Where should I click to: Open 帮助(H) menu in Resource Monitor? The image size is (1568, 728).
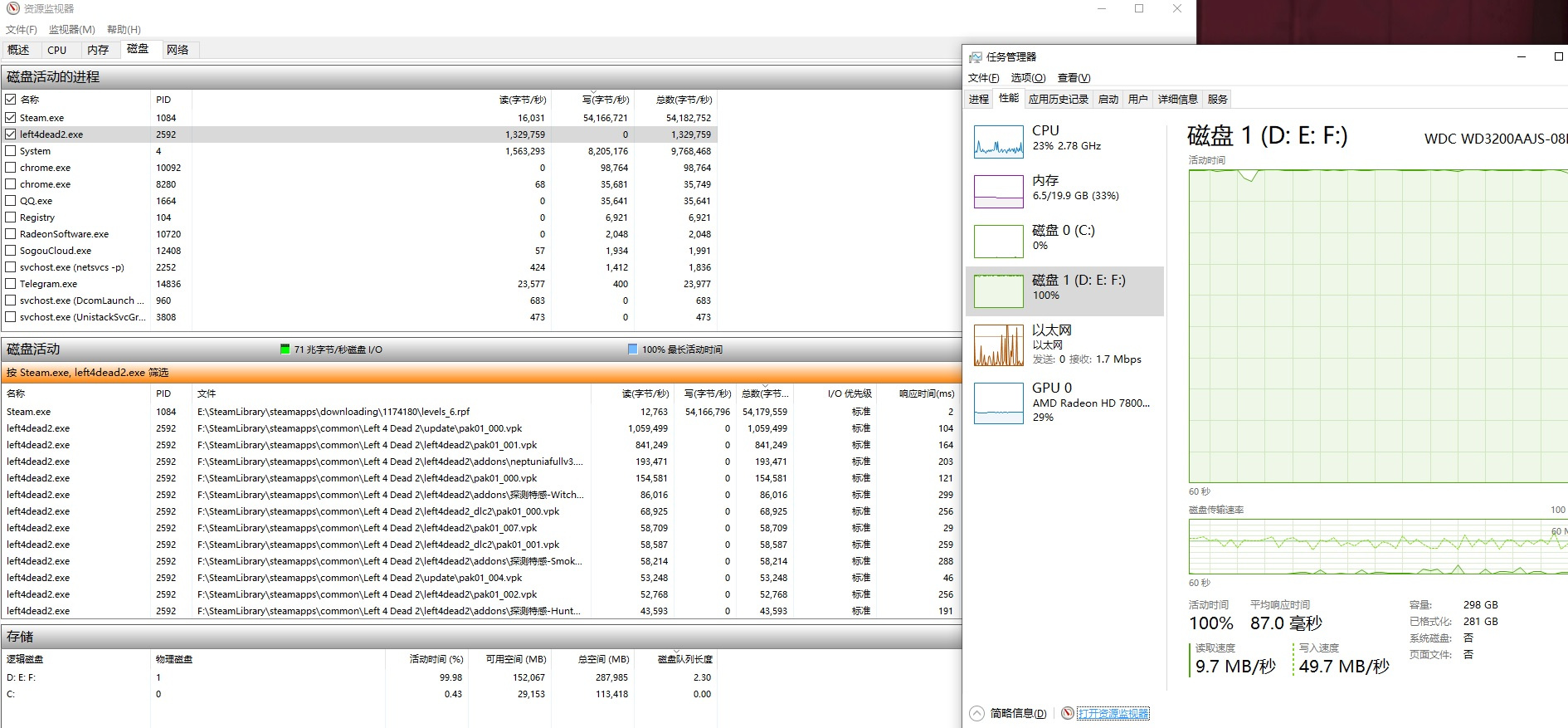click(124, 30)
